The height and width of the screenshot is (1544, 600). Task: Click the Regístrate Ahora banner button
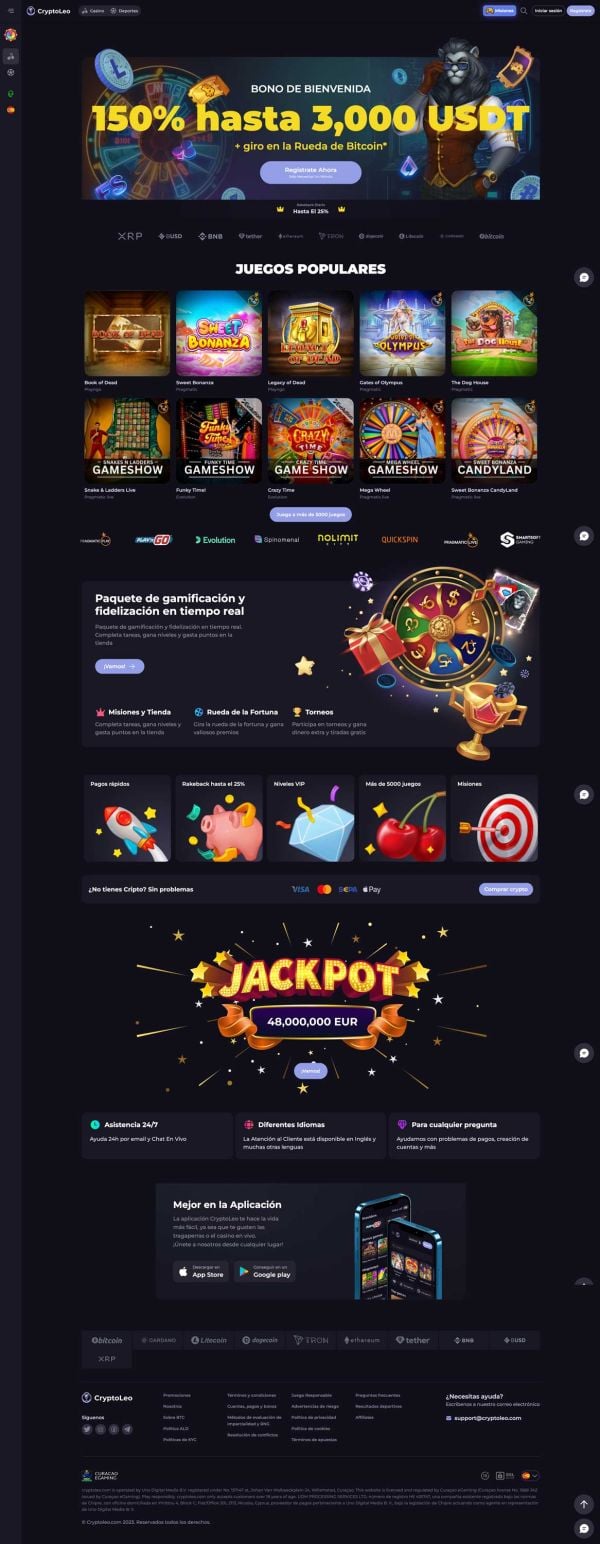click(310, 172)
